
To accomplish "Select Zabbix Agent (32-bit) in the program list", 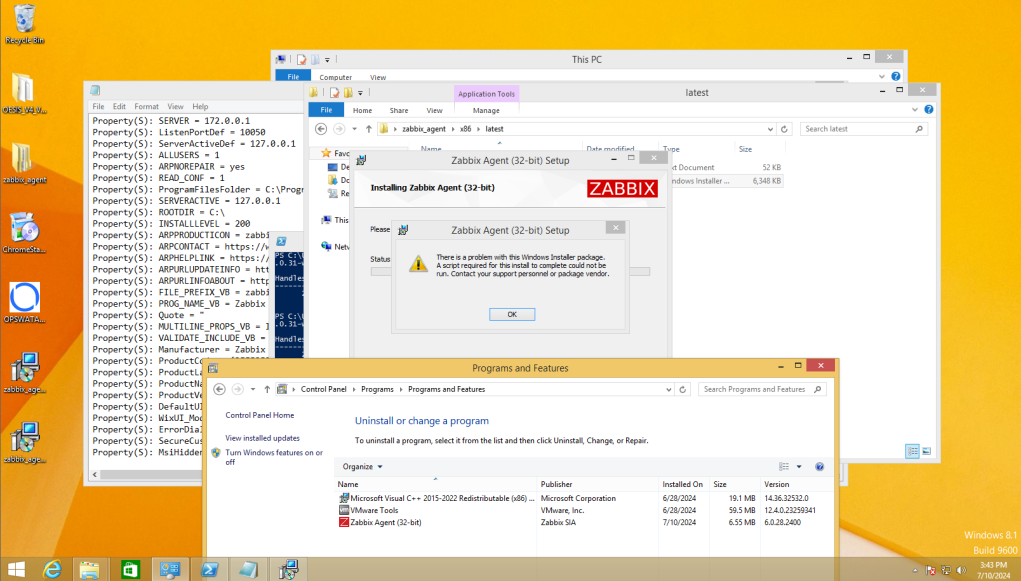I will tap(385, 522).
